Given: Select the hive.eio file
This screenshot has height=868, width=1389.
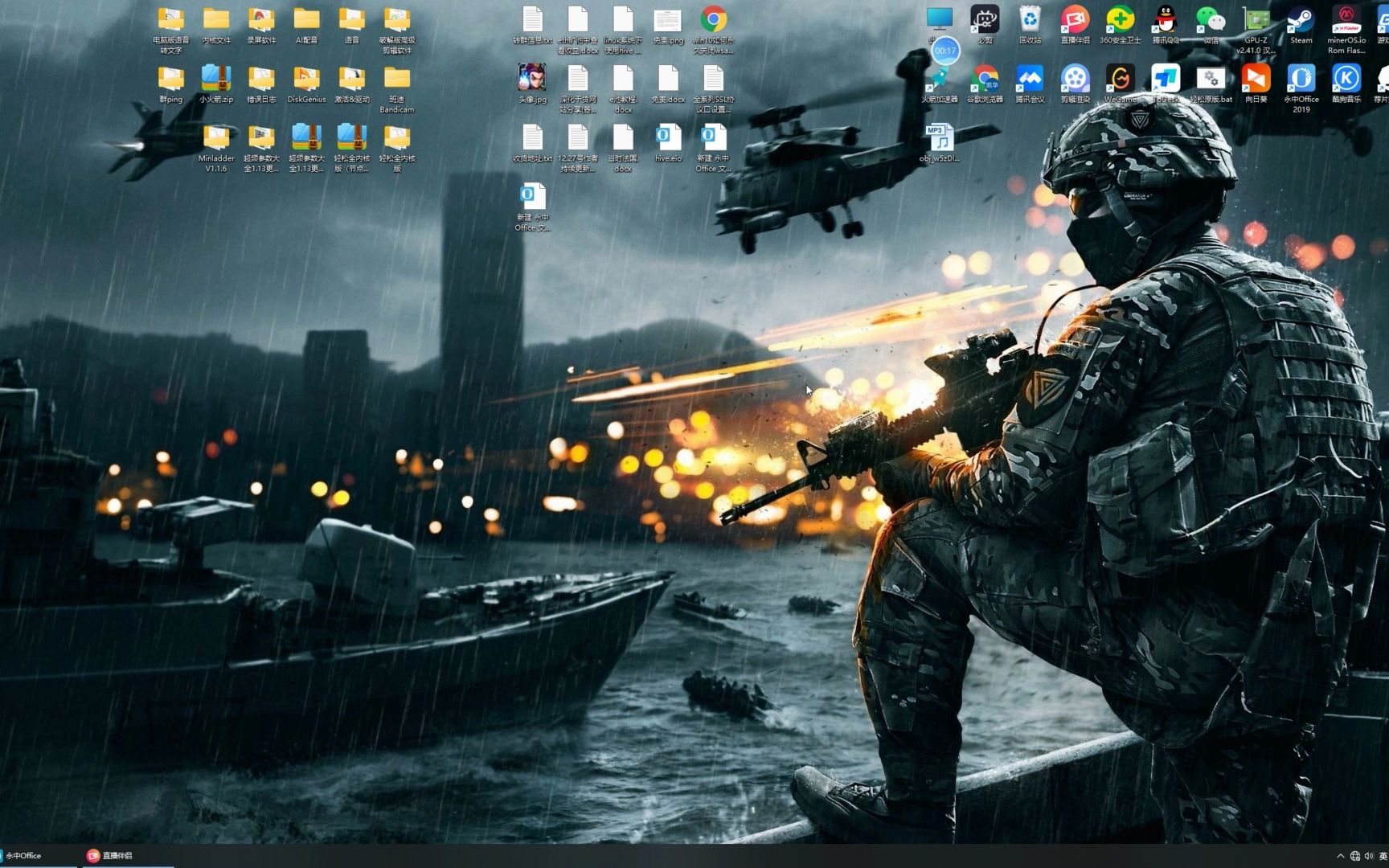Looking at the screenshot, I should [668, 143].
